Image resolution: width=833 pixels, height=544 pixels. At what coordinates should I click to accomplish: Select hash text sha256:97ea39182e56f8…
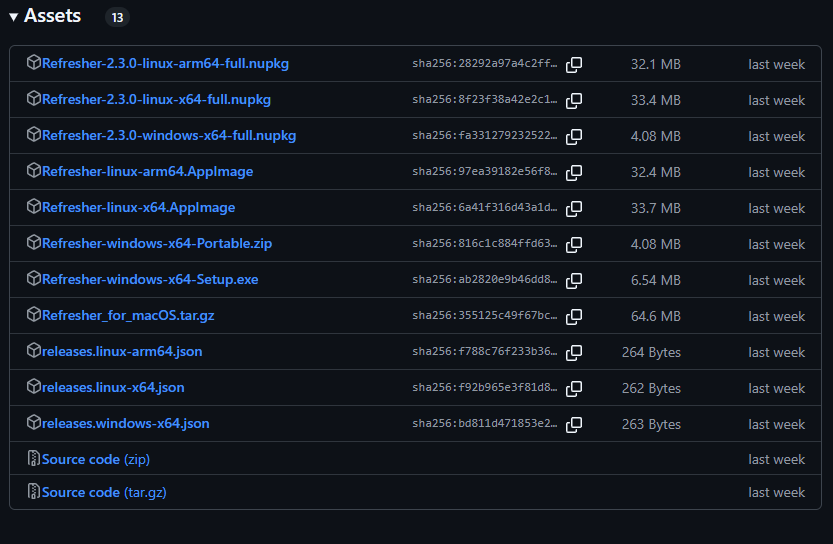coord(484,171)
